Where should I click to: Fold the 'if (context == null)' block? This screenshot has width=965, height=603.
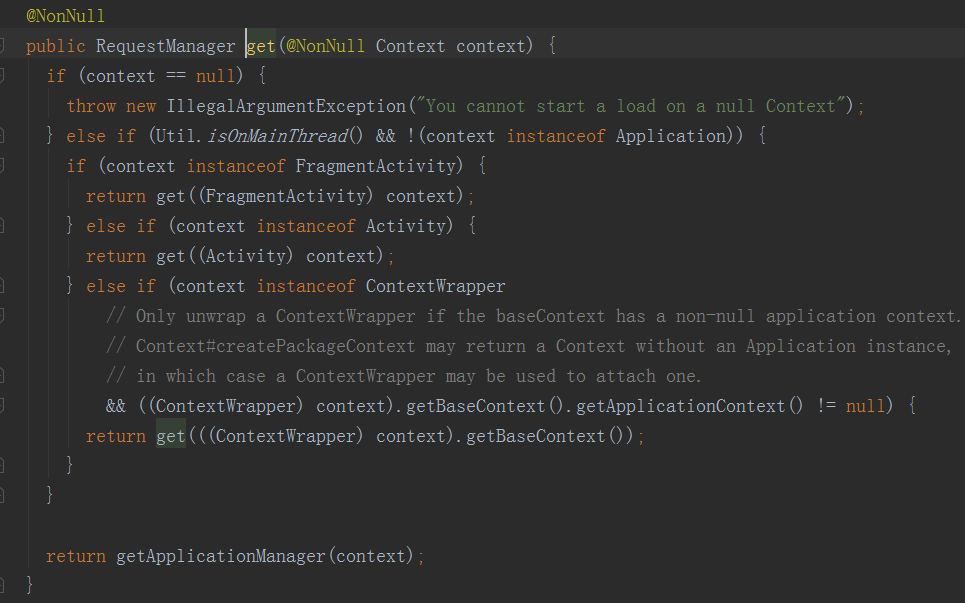point(3,76)
